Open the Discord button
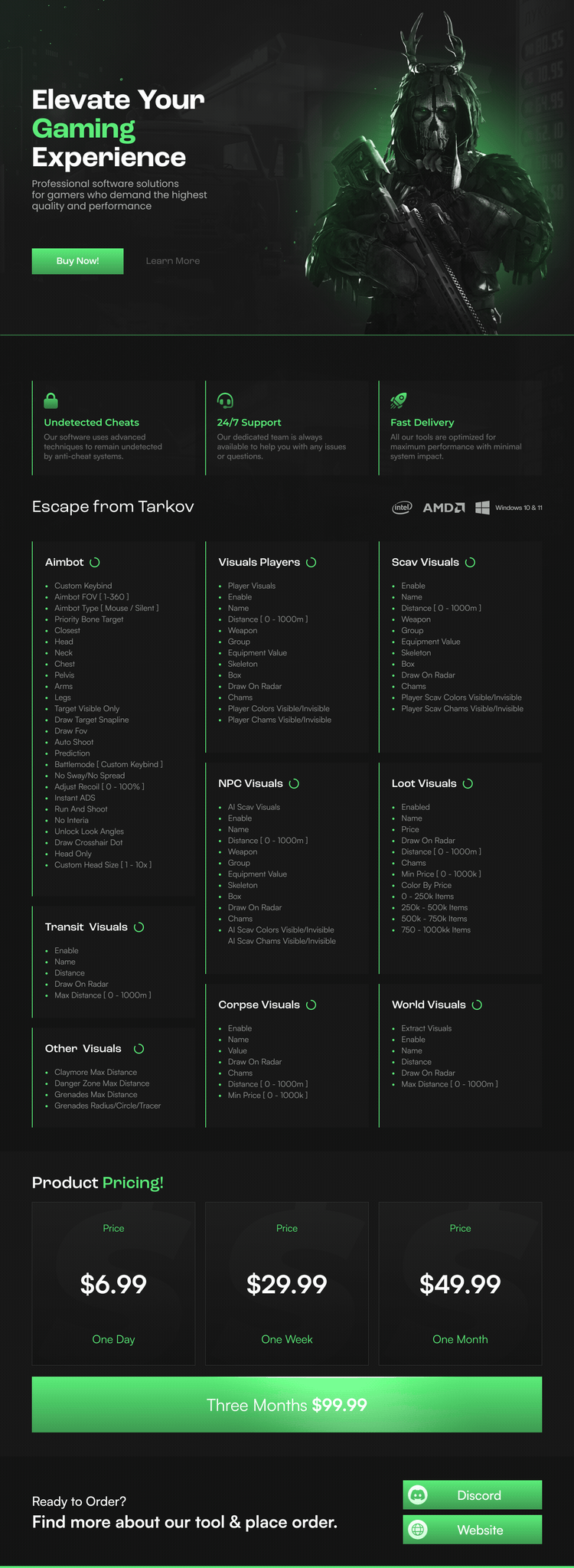The width and height of the screenshot is (574, 1568). point(472,1494)
